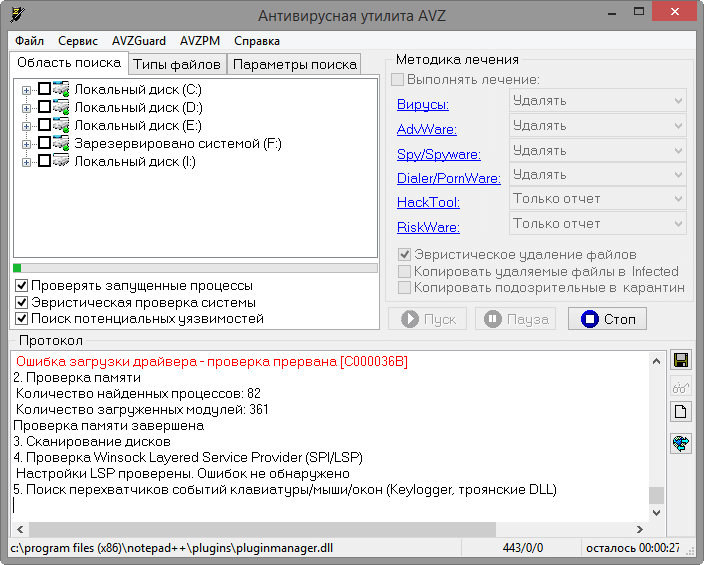This screenshot has height=565, width=704.
Task: Switch to Параметры поиска tab
Action: click(295, 65)
